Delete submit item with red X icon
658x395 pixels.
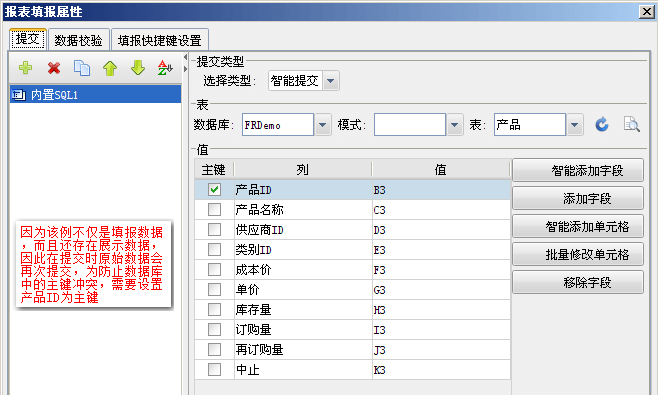click(54, 68)
